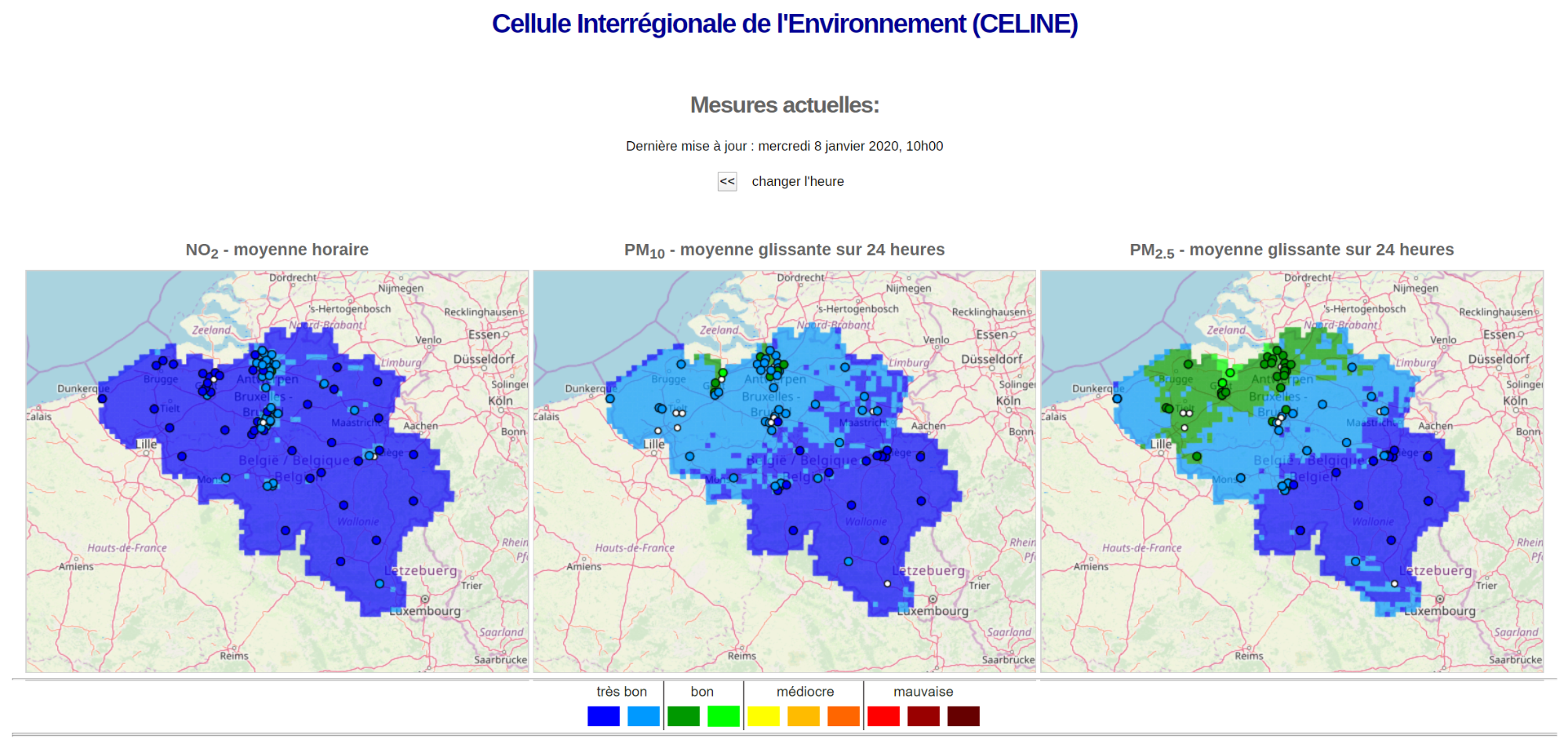Click NO2 map station marker beside Dunkerque

click(102, 398)
